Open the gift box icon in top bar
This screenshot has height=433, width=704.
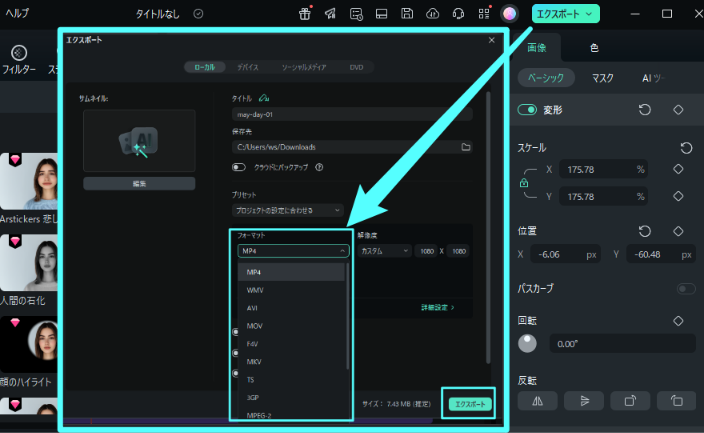tap(305, 13)
